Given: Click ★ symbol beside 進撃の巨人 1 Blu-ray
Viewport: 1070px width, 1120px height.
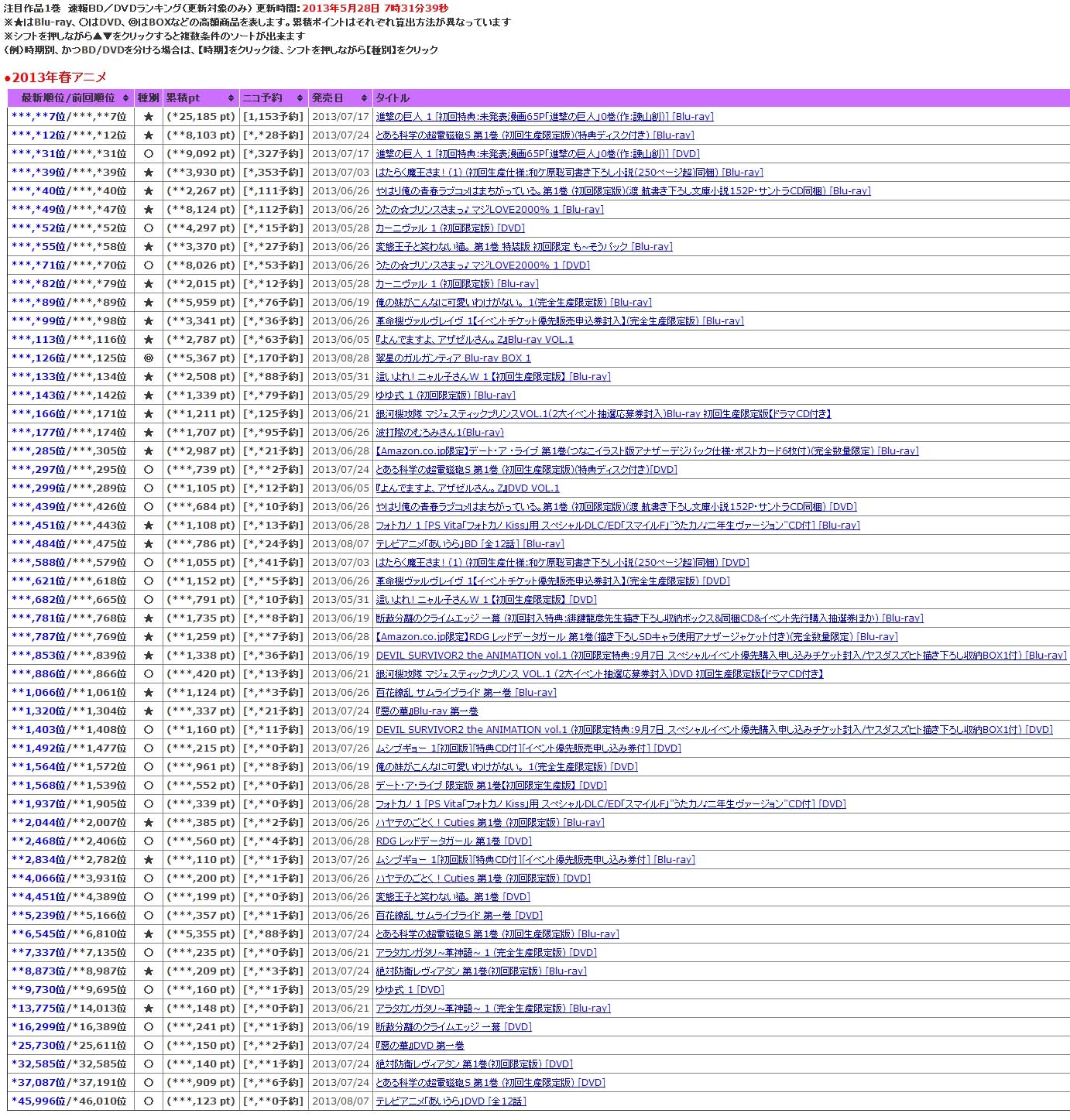Looking at the screenshot, I should 149,117.
